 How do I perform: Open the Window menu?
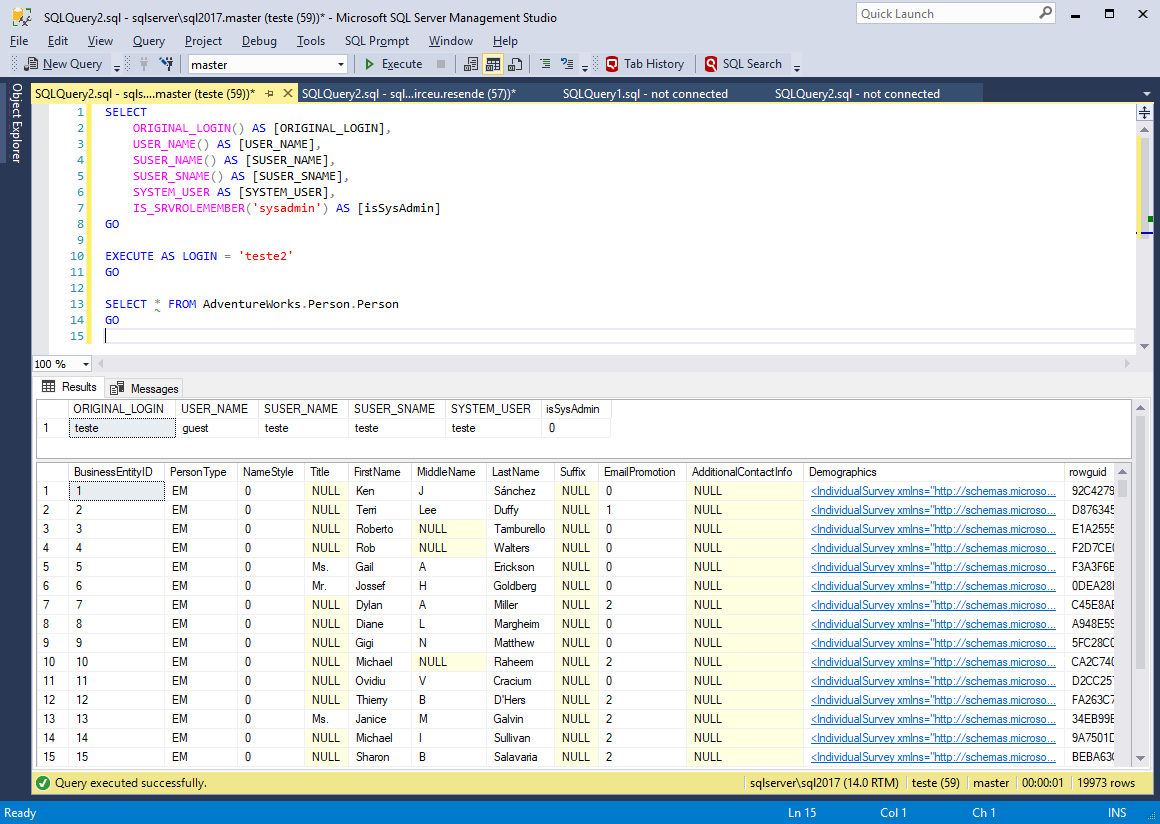[451, 41]
